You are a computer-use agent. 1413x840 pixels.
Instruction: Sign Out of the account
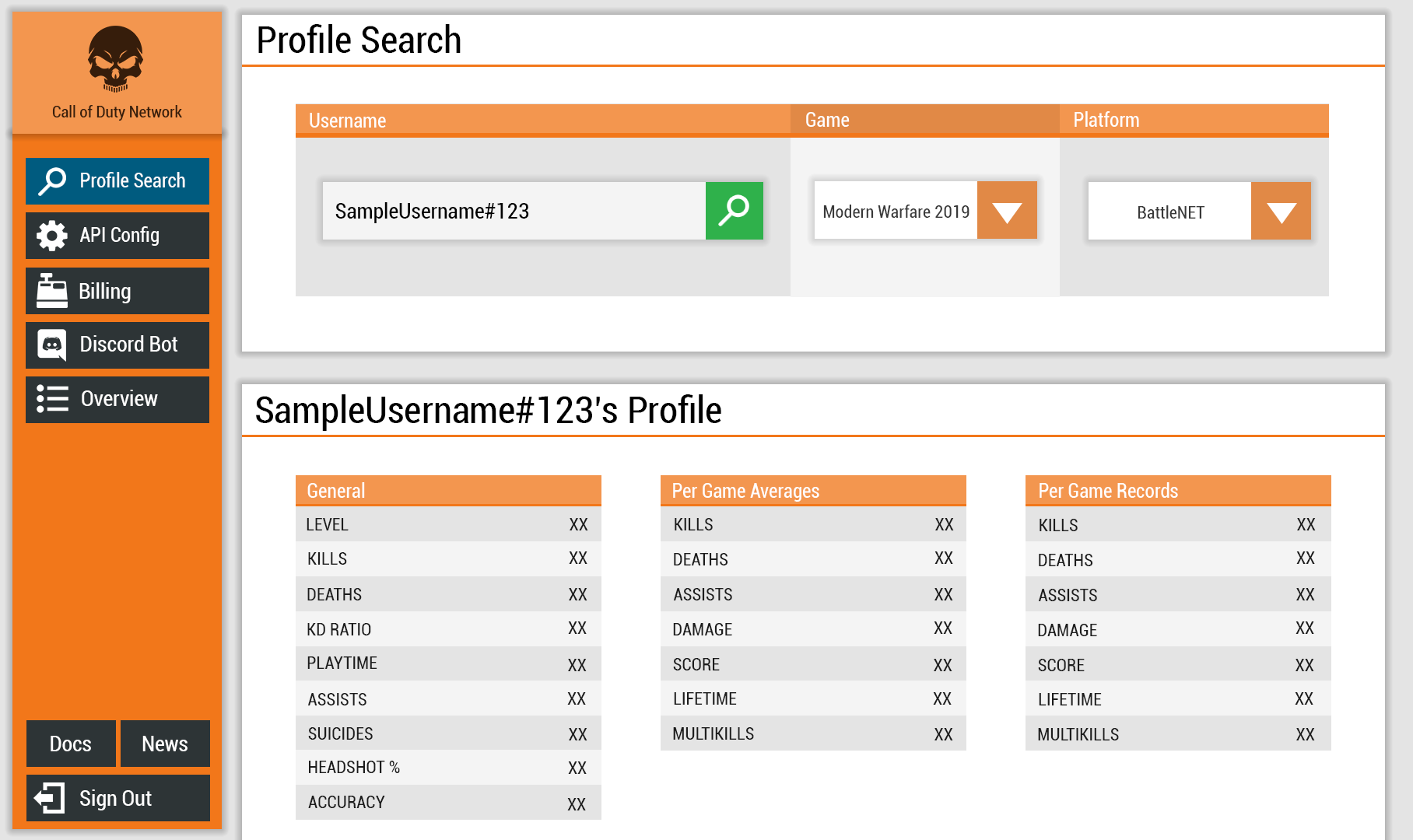(118, 798)
